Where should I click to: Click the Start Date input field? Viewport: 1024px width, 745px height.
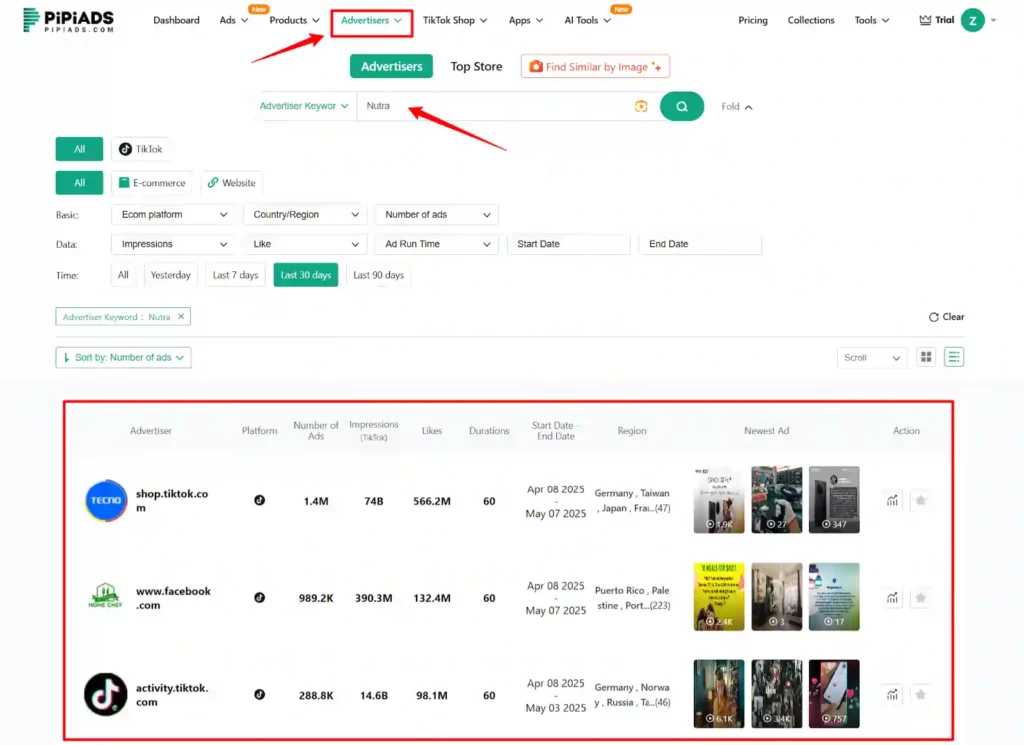pos(568,243)
